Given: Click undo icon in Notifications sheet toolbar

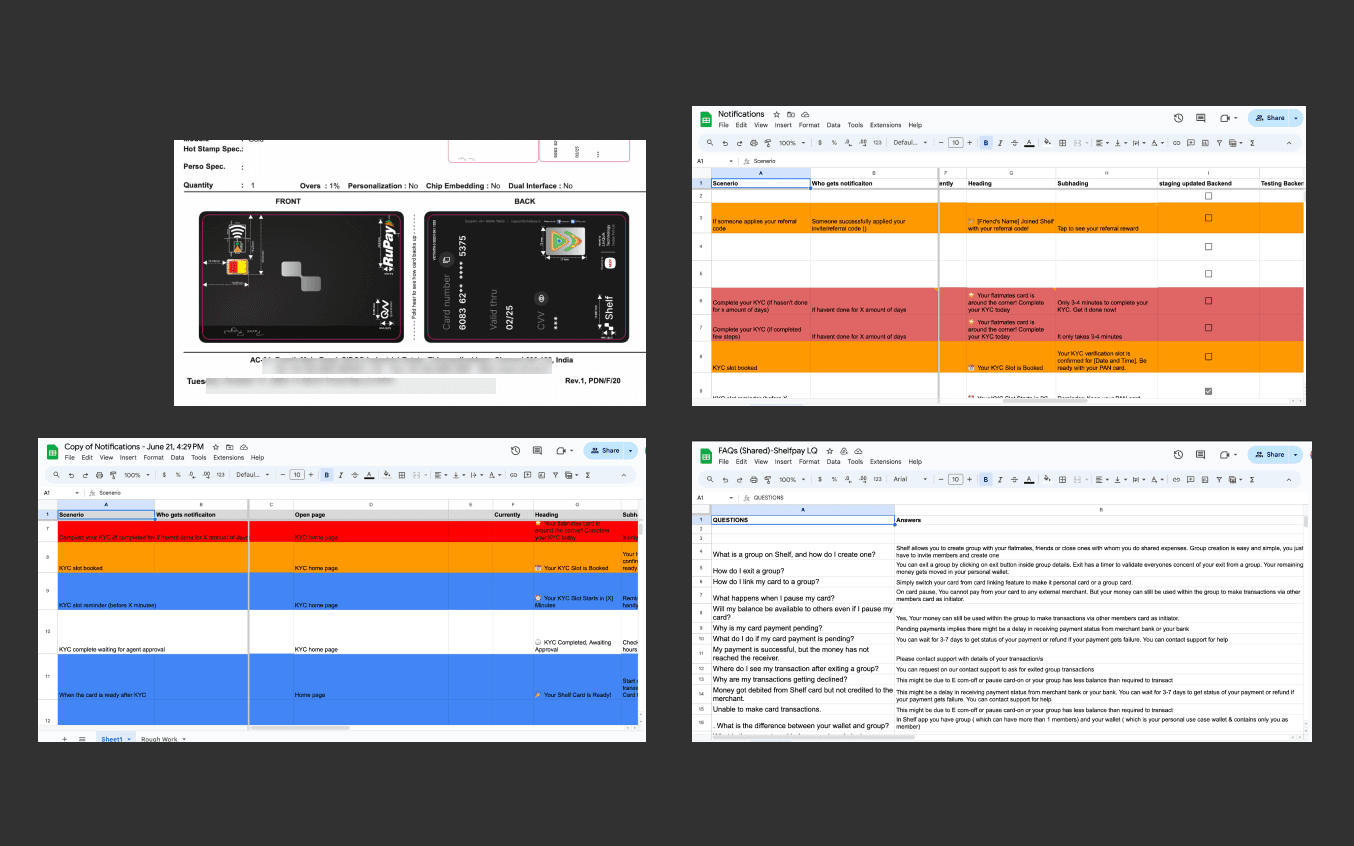Looking at the screenshot, I should [x=725, y=143].
